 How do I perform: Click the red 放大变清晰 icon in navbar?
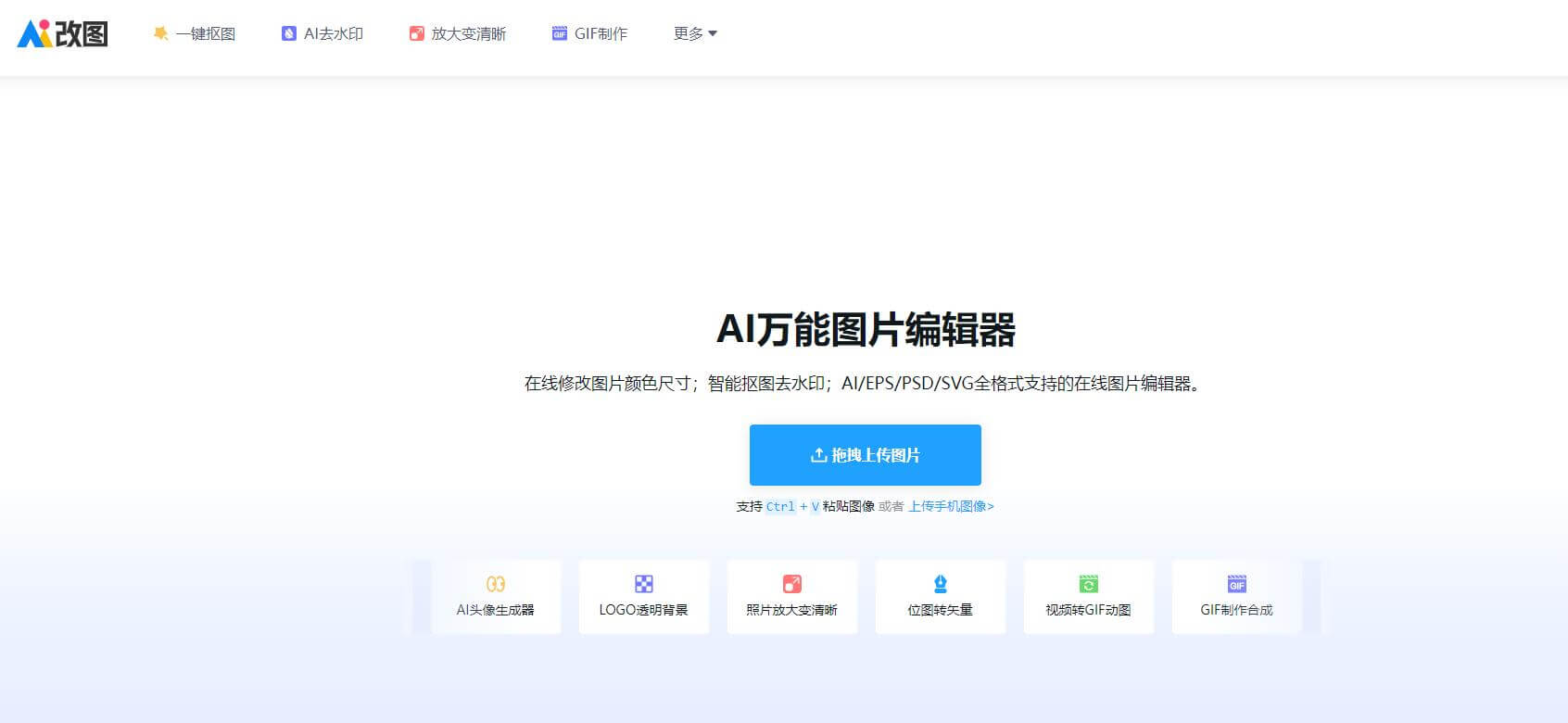(x=416, y=33)
